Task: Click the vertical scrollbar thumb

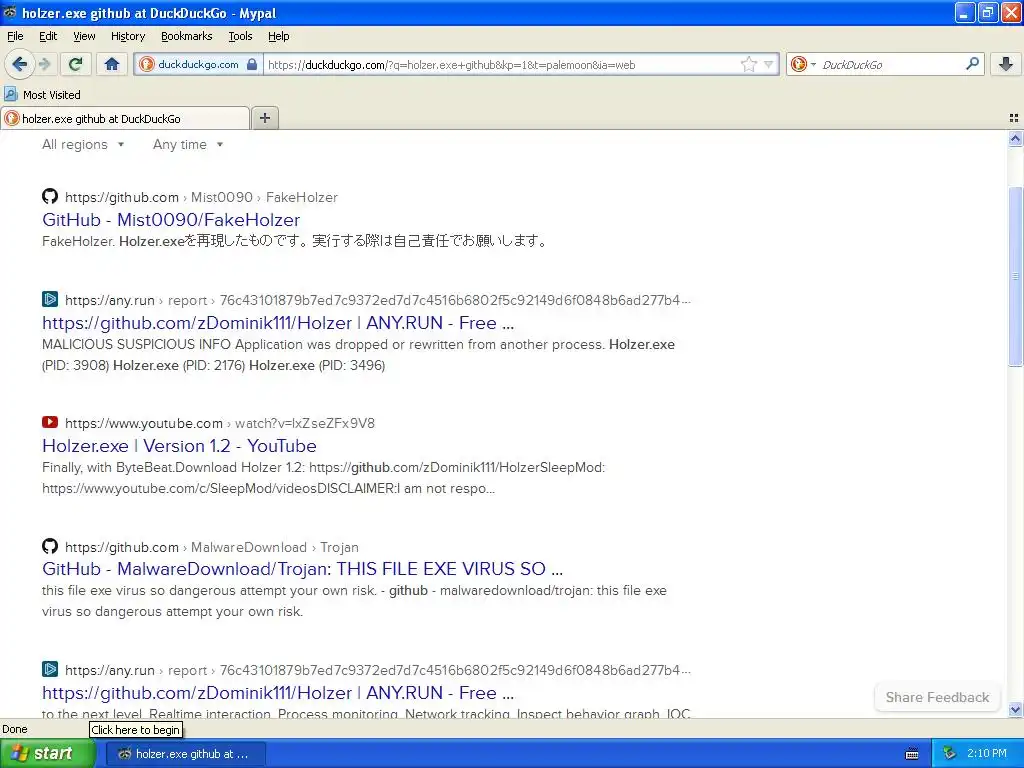Action: 1015,276
